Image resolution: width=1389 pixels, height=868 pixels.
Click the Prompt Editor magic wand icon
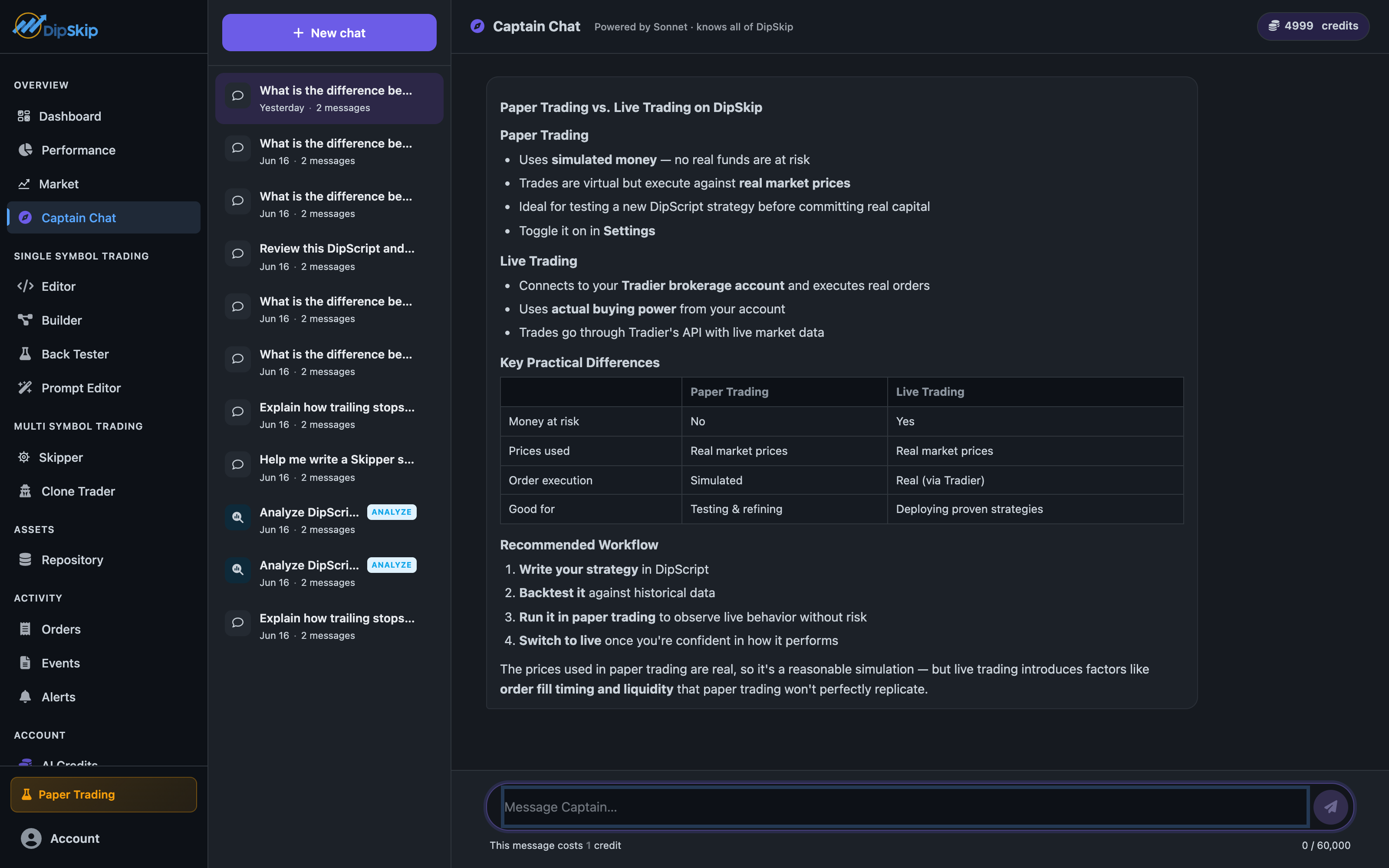(x=25, y=388)
